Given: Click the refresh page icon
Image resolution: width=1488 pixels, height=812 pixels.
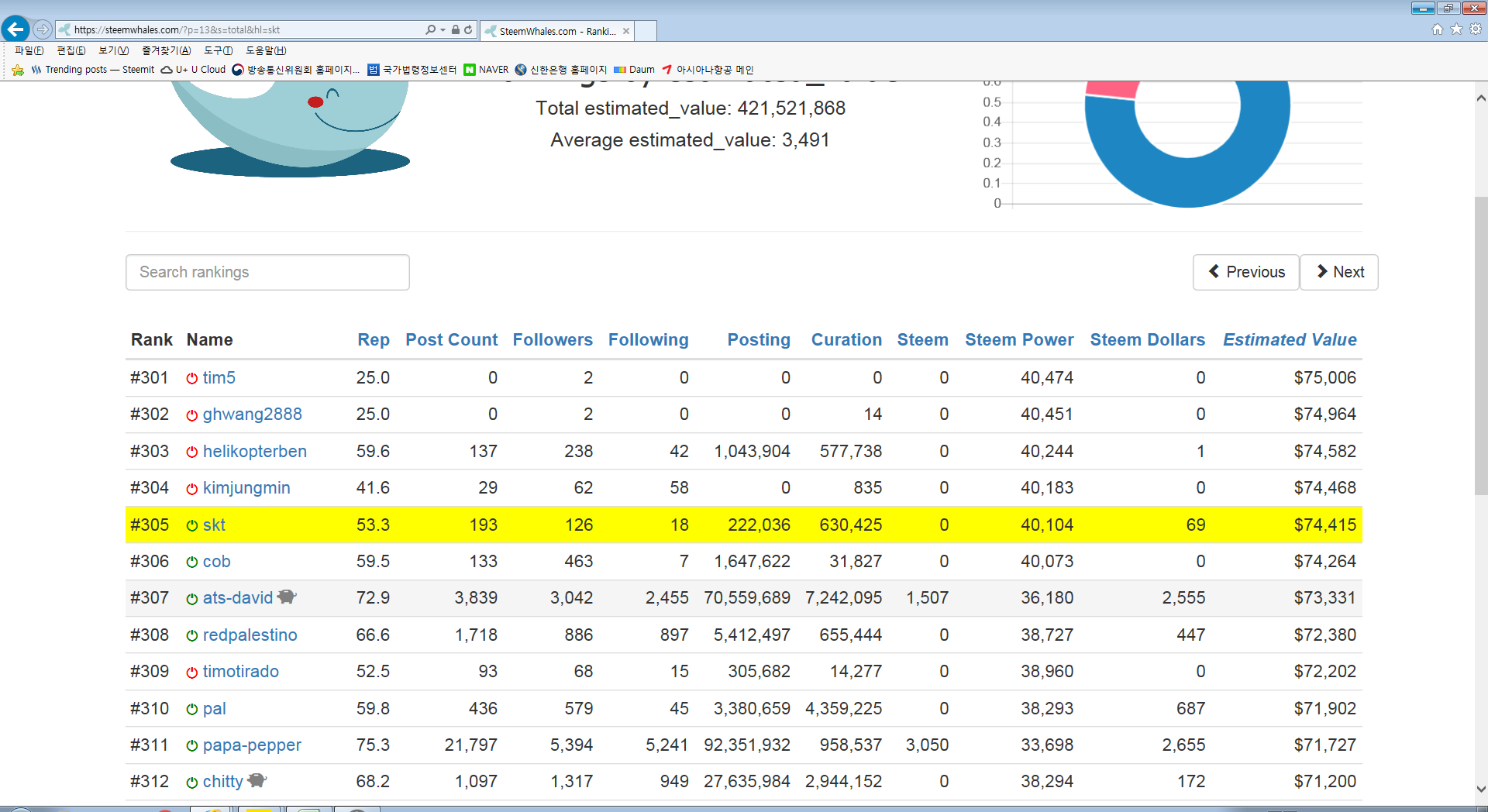Looking at the screenshot, I should point(468,29).
